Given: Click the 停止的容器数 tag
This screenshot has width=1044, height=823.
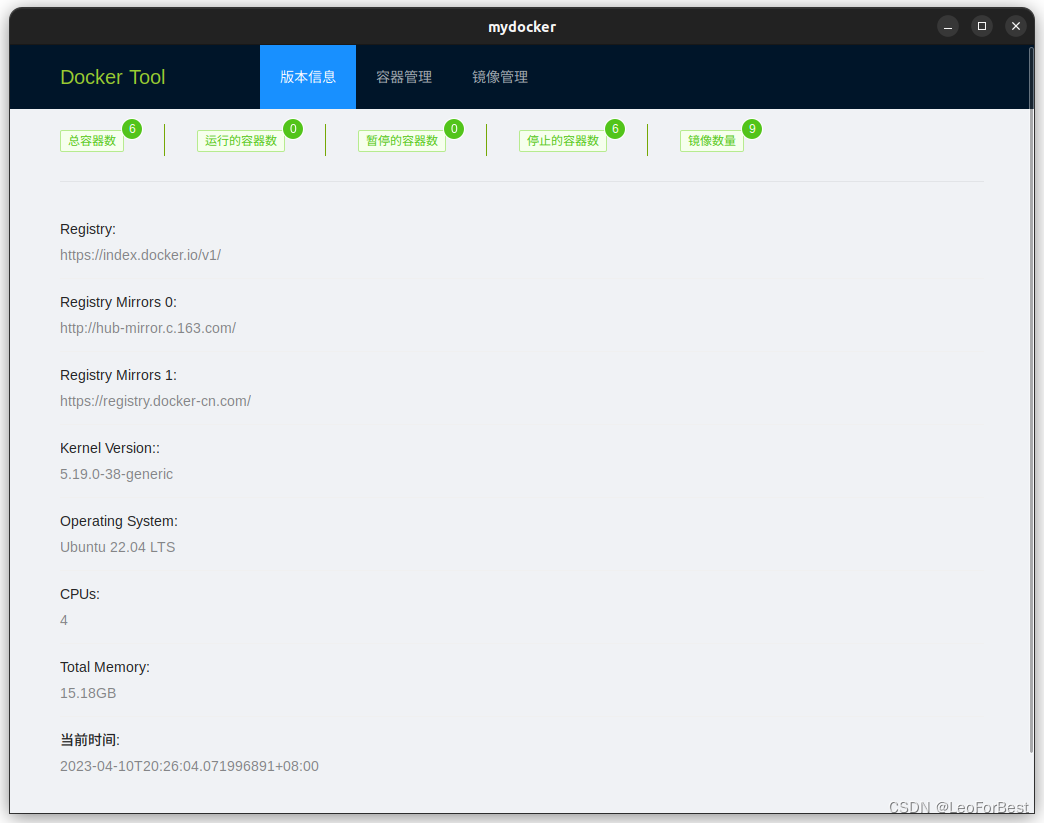Looking at the screenshot, I should 563,140.
